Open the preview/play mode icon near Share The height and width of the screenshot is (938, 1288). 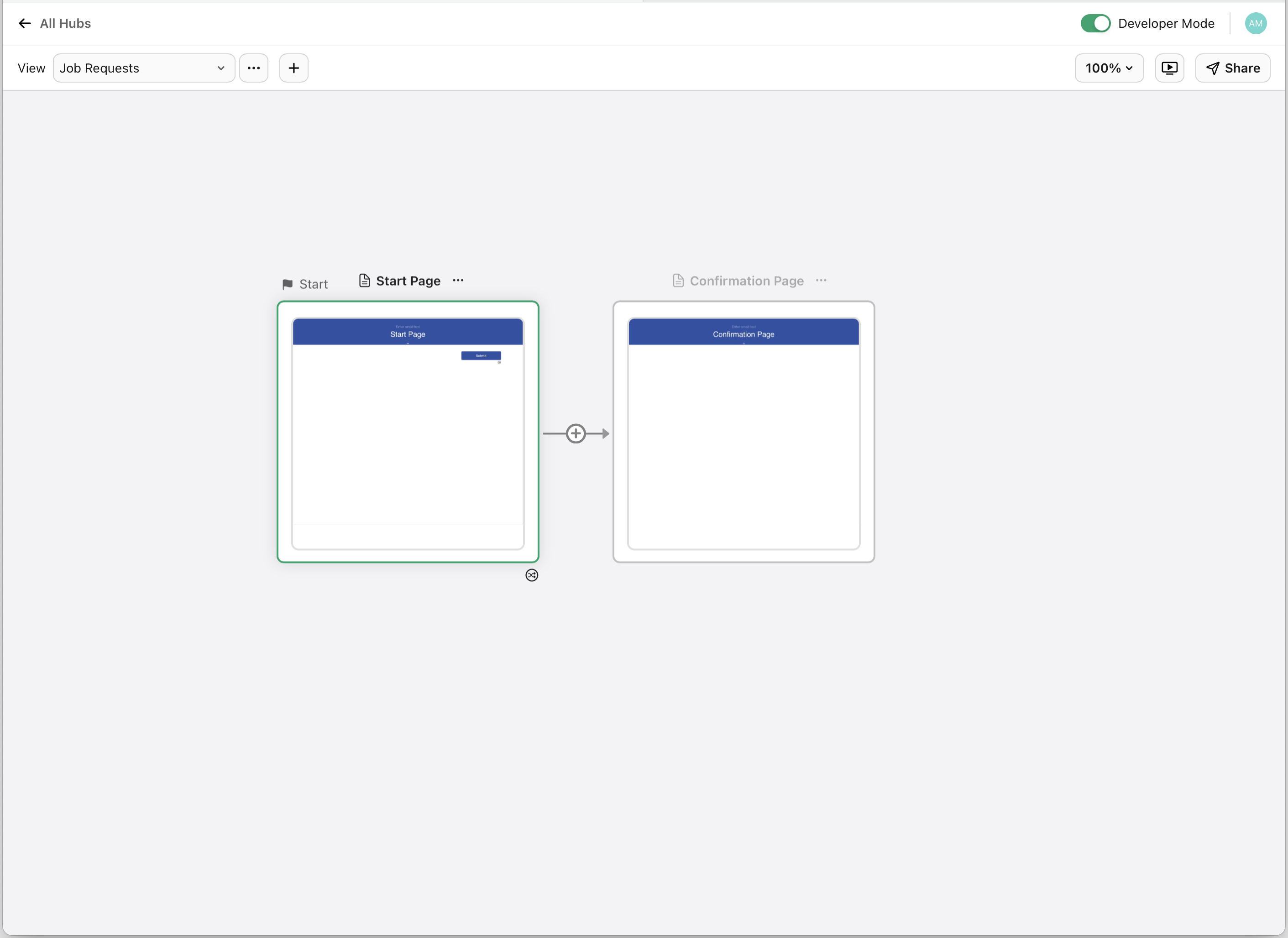[1170, 68]
